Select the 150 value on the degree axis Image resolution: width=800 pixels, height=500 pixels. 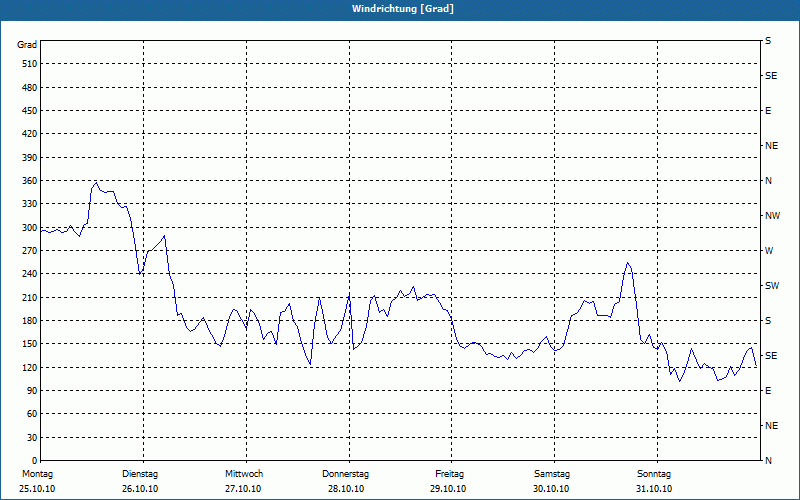30,344
